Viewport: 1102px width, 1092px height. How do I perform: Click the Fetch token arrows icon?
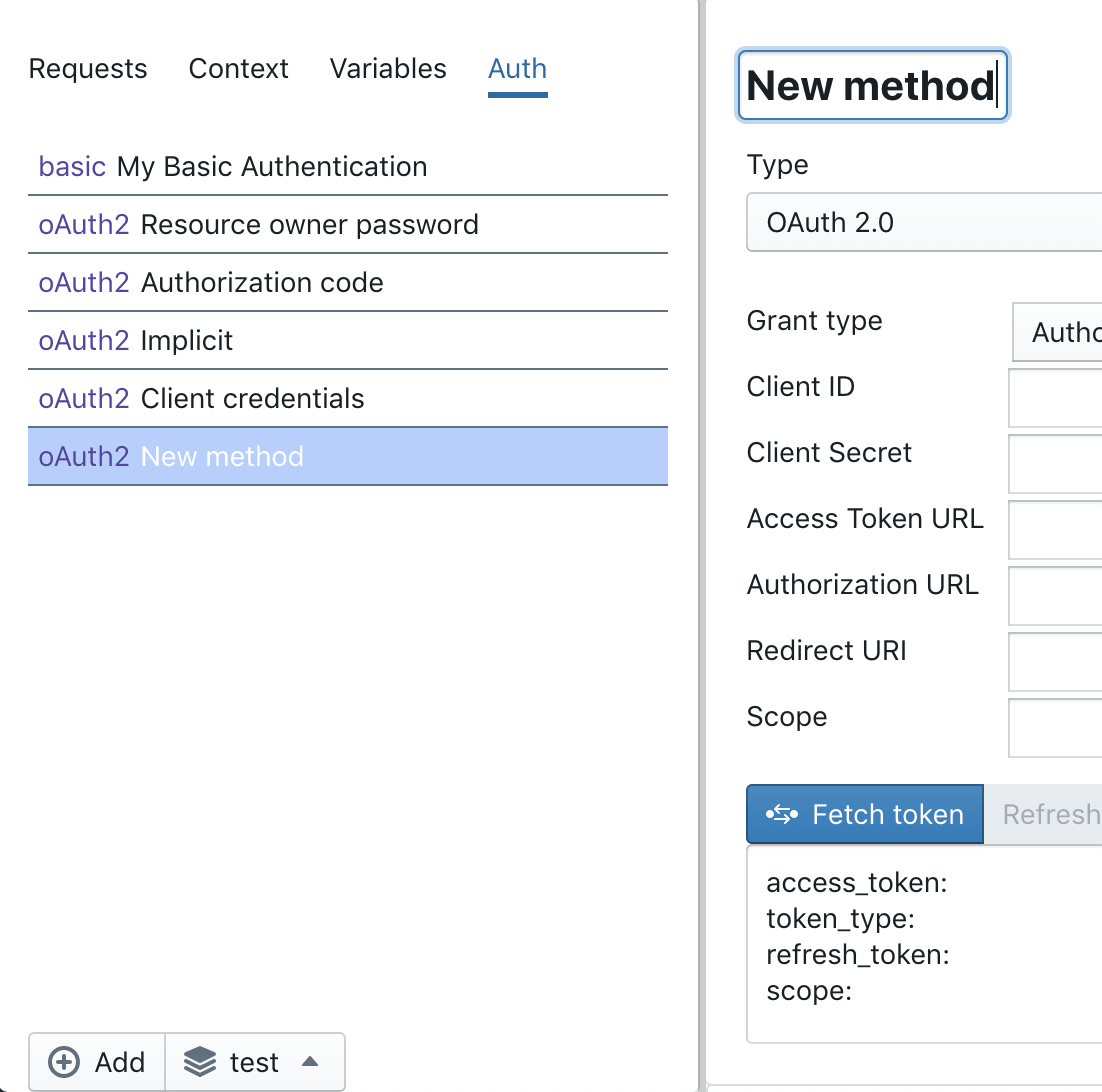pyautogui.click(x=782, y=815)
